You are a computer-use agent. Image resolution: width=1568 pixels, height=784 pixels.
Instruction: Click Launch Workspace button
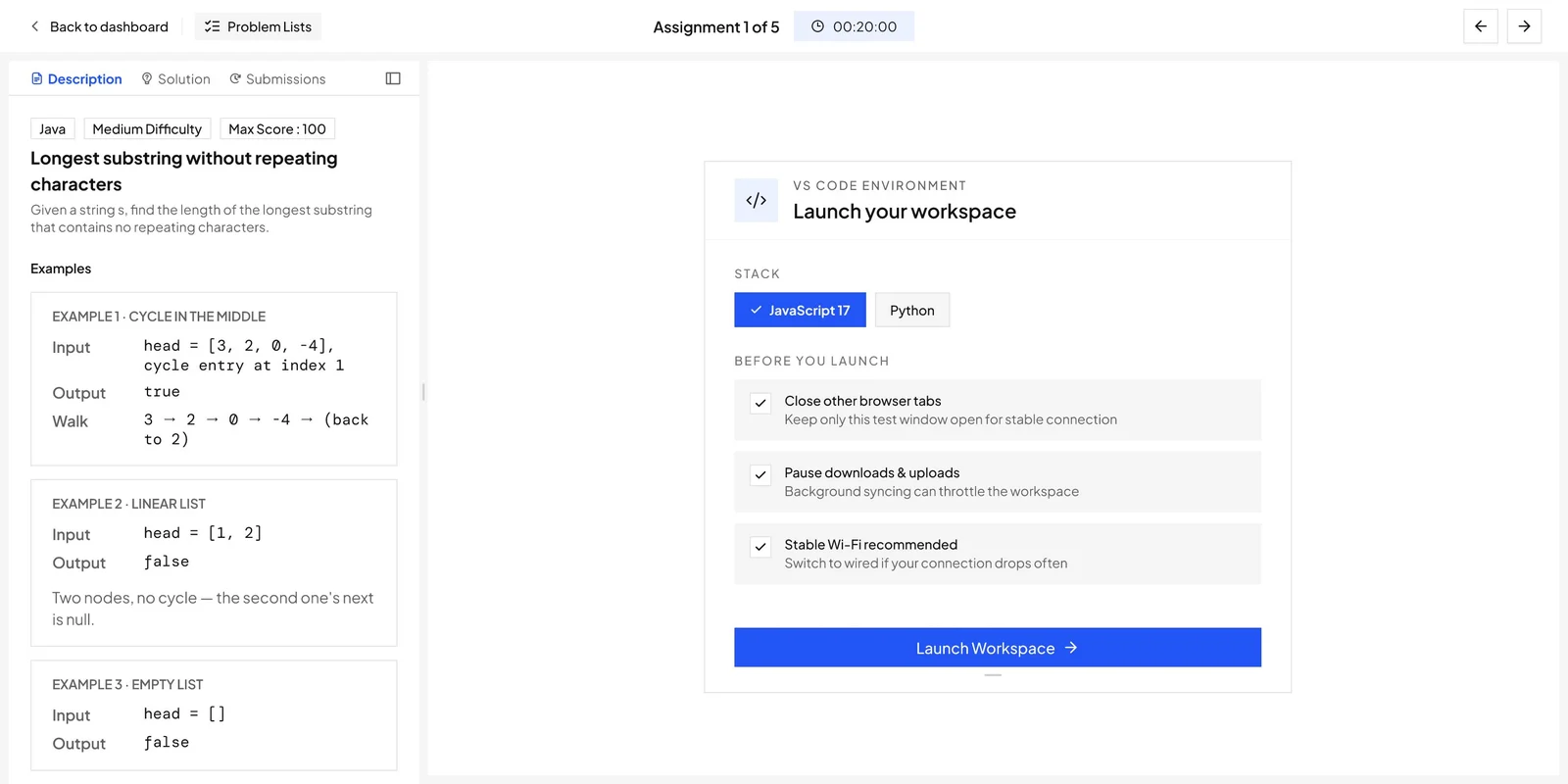coord(998,648)
